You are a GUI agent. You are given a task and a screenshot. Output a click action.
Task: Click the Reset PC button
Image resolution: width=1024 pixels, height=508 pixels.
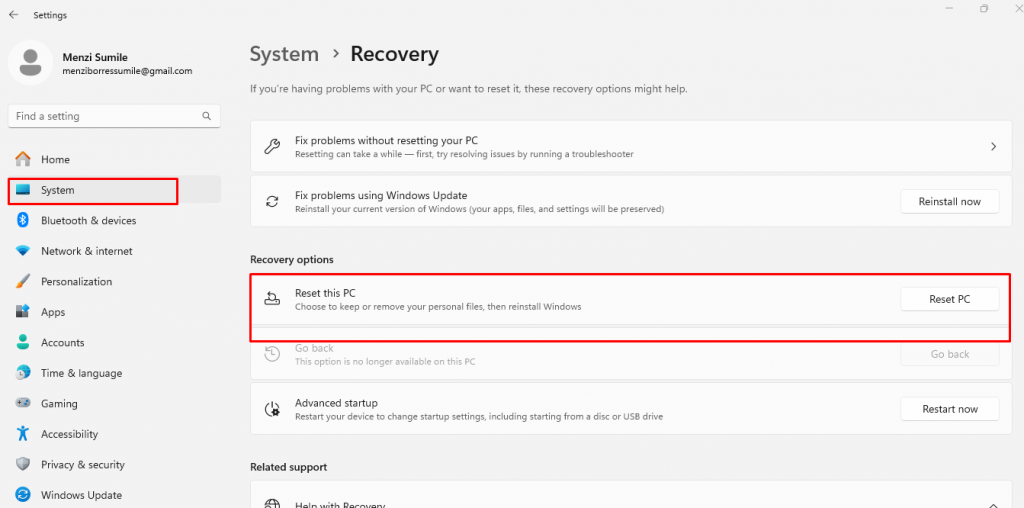click(950, 299)
